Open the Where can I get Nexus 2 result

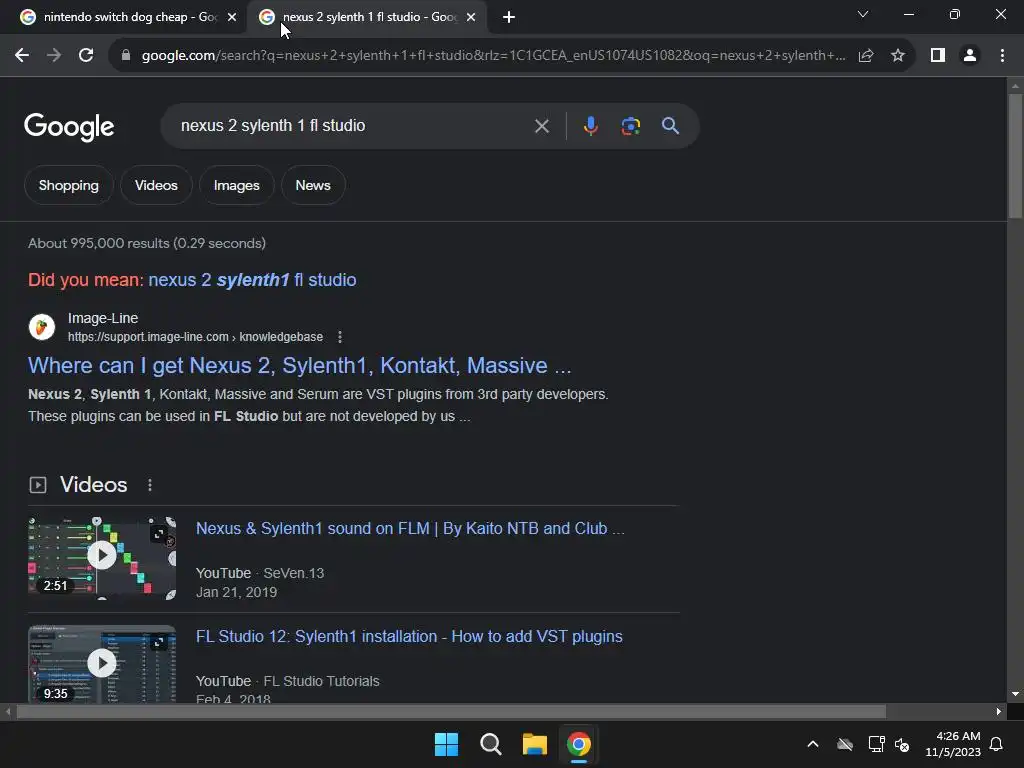299,366
